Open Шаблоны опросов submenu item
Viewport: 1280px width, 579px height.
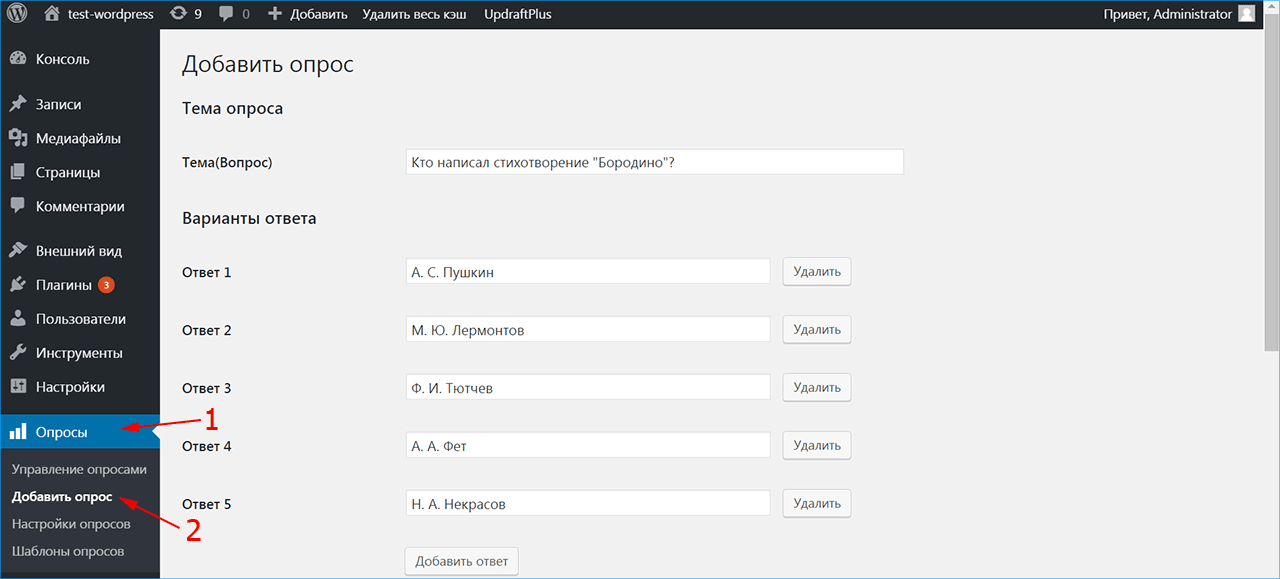(x=68, y=551)
